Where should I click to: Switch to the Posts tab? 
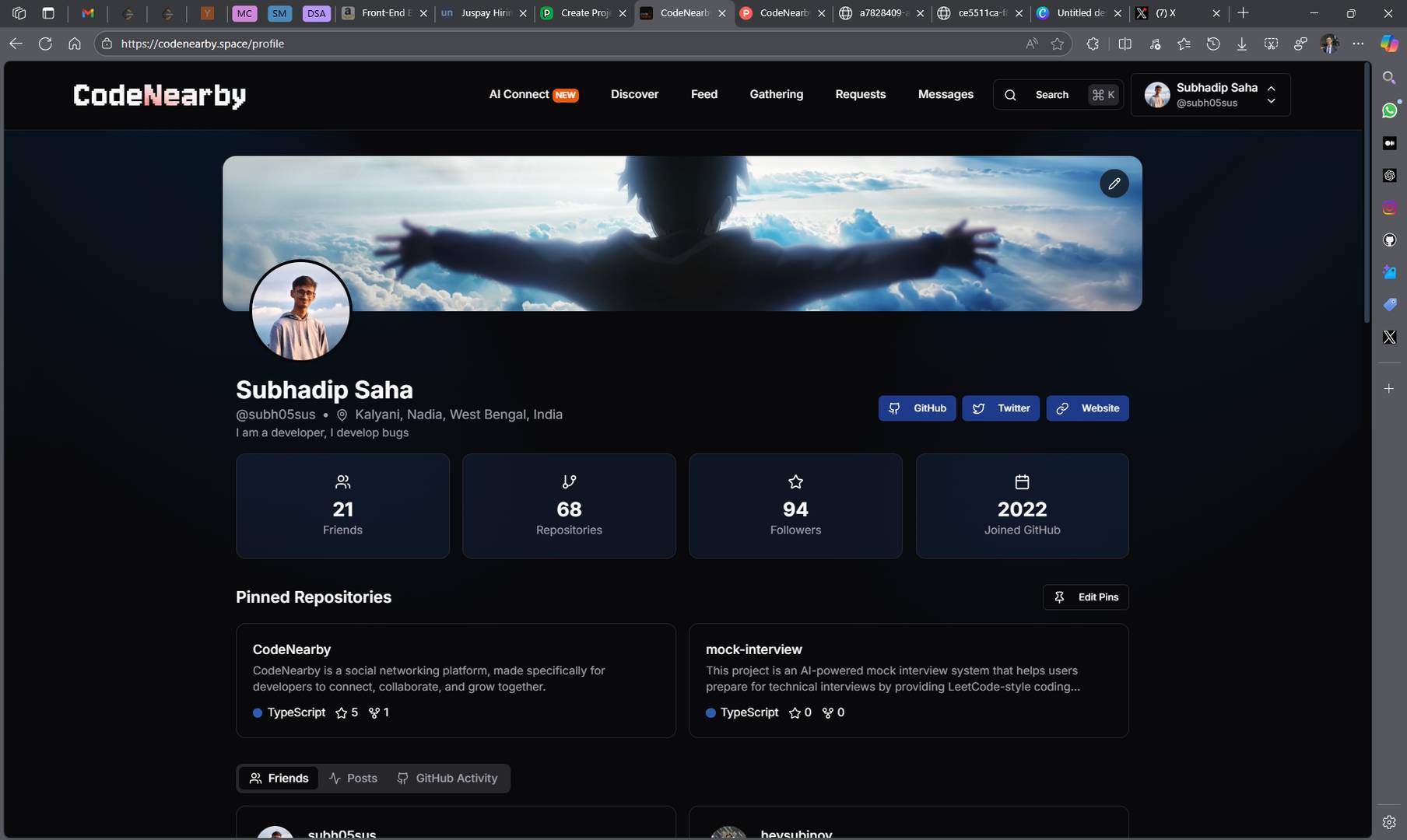pos(353,778)
